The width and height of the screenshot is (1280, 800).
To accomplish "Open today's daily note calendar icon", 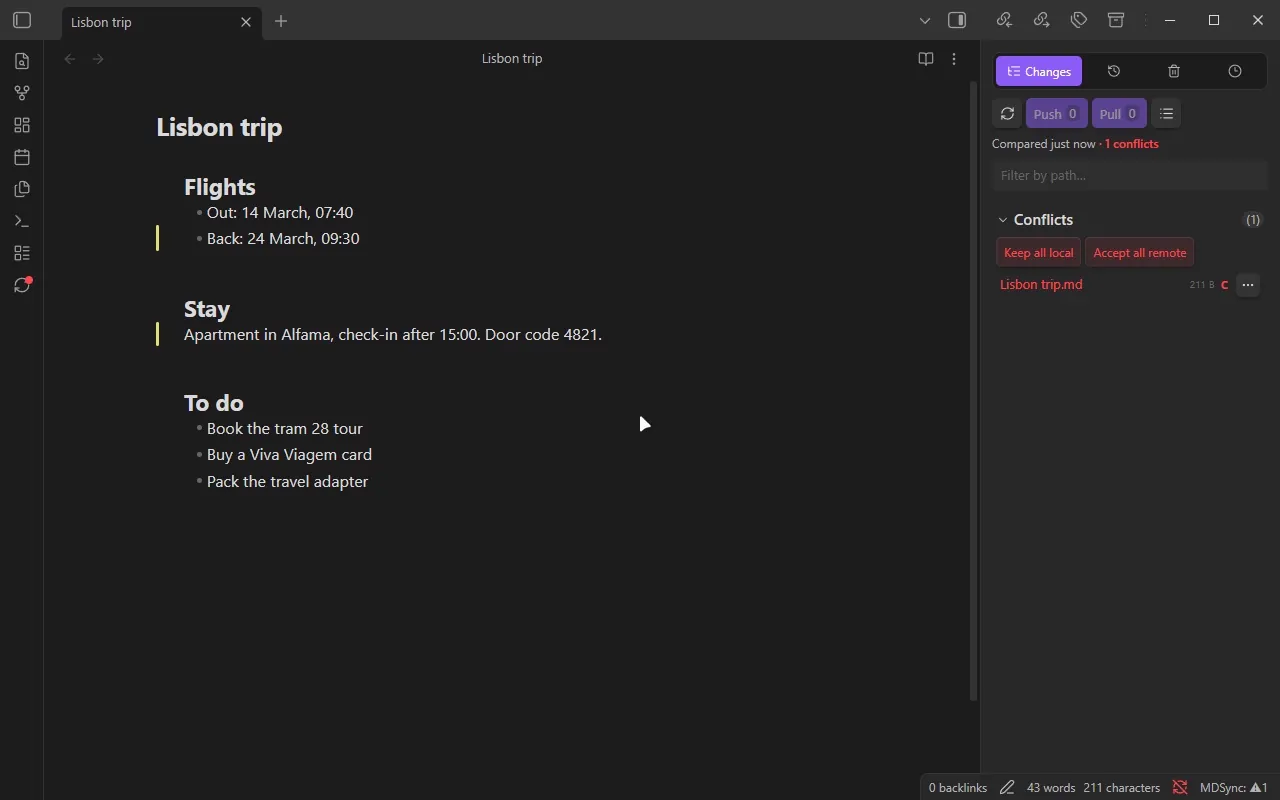I will [22, 157].
